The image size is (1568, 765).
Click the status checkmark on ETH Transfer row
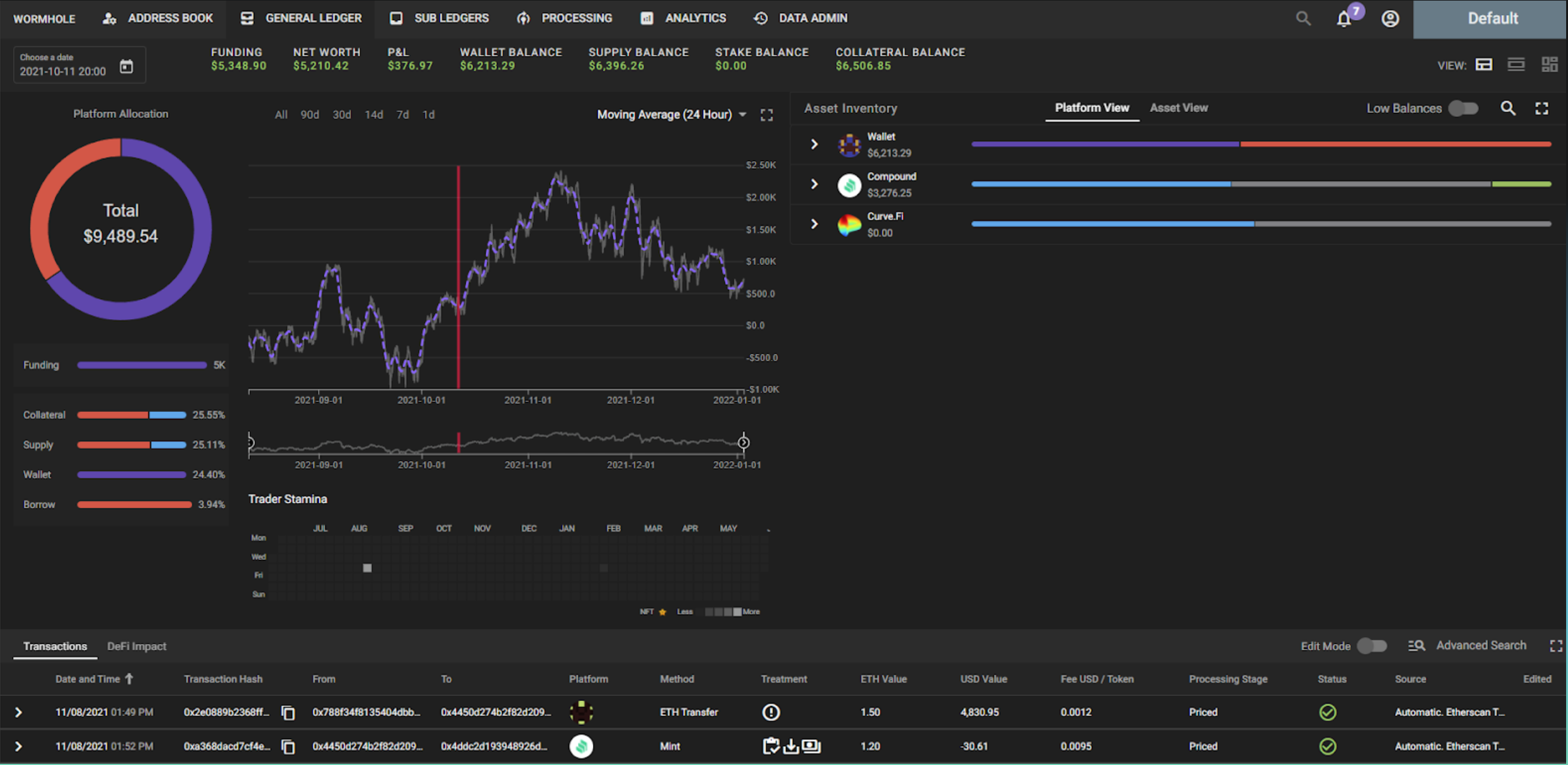point(1327,712)
